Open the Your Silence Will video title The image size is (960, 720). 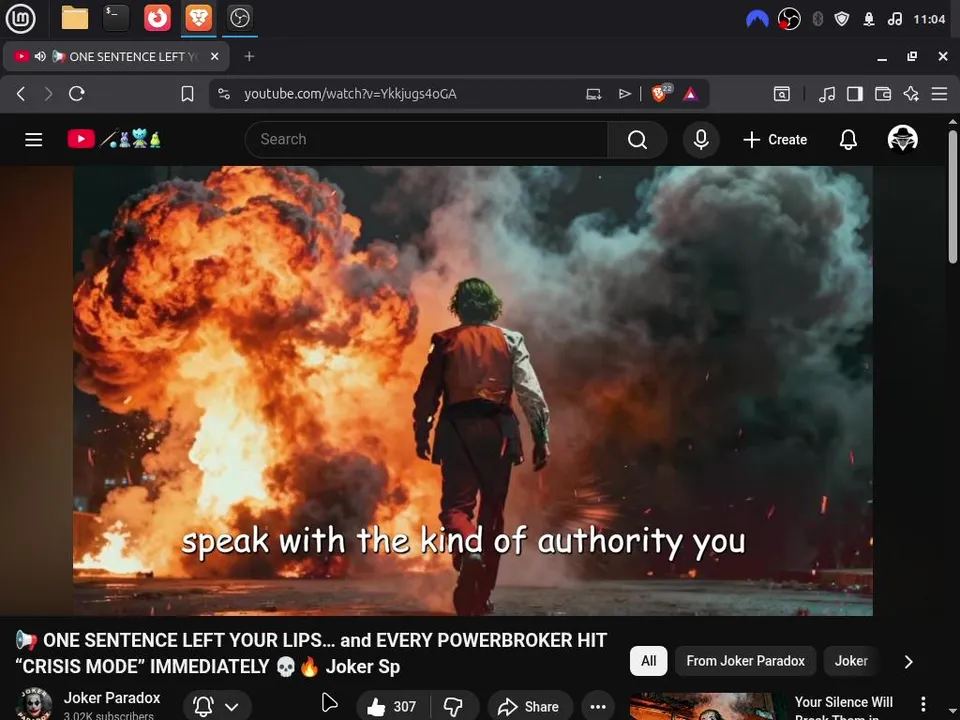coord(844,708)
